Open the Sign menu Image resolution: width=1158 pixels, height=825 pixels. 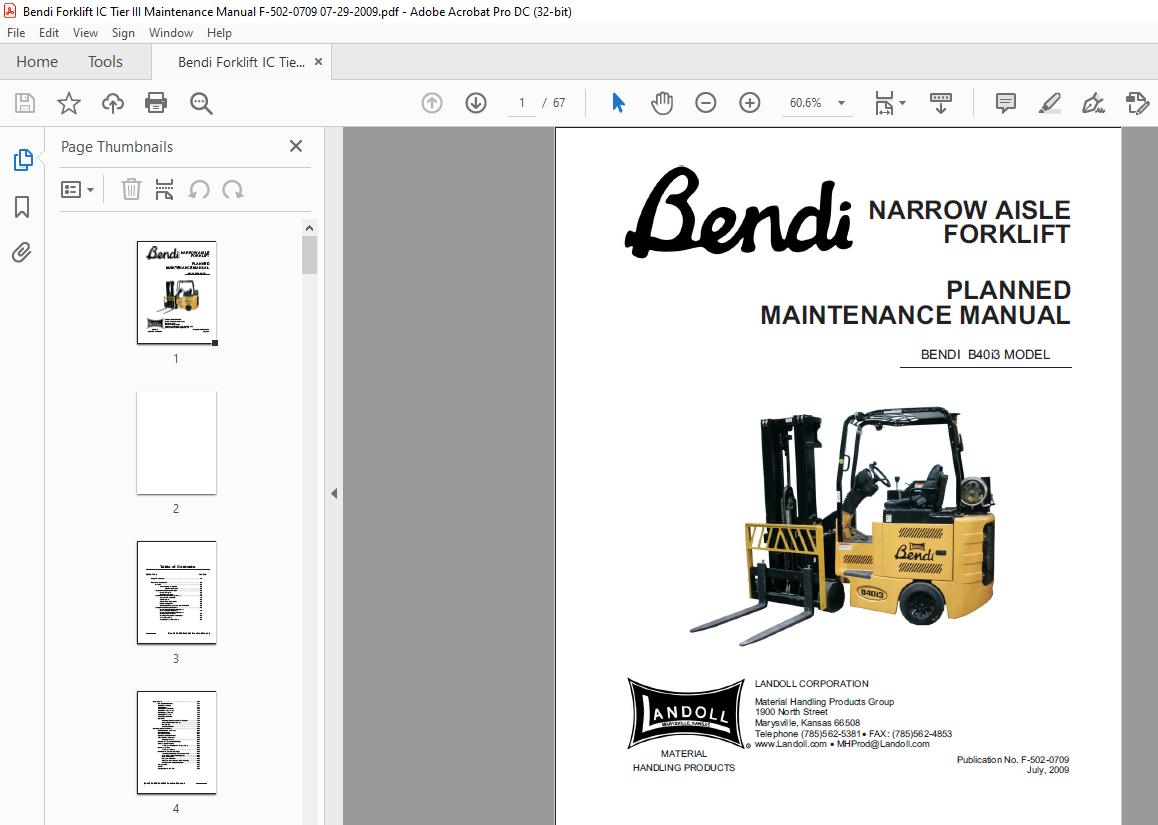click(x=123, y=32)
